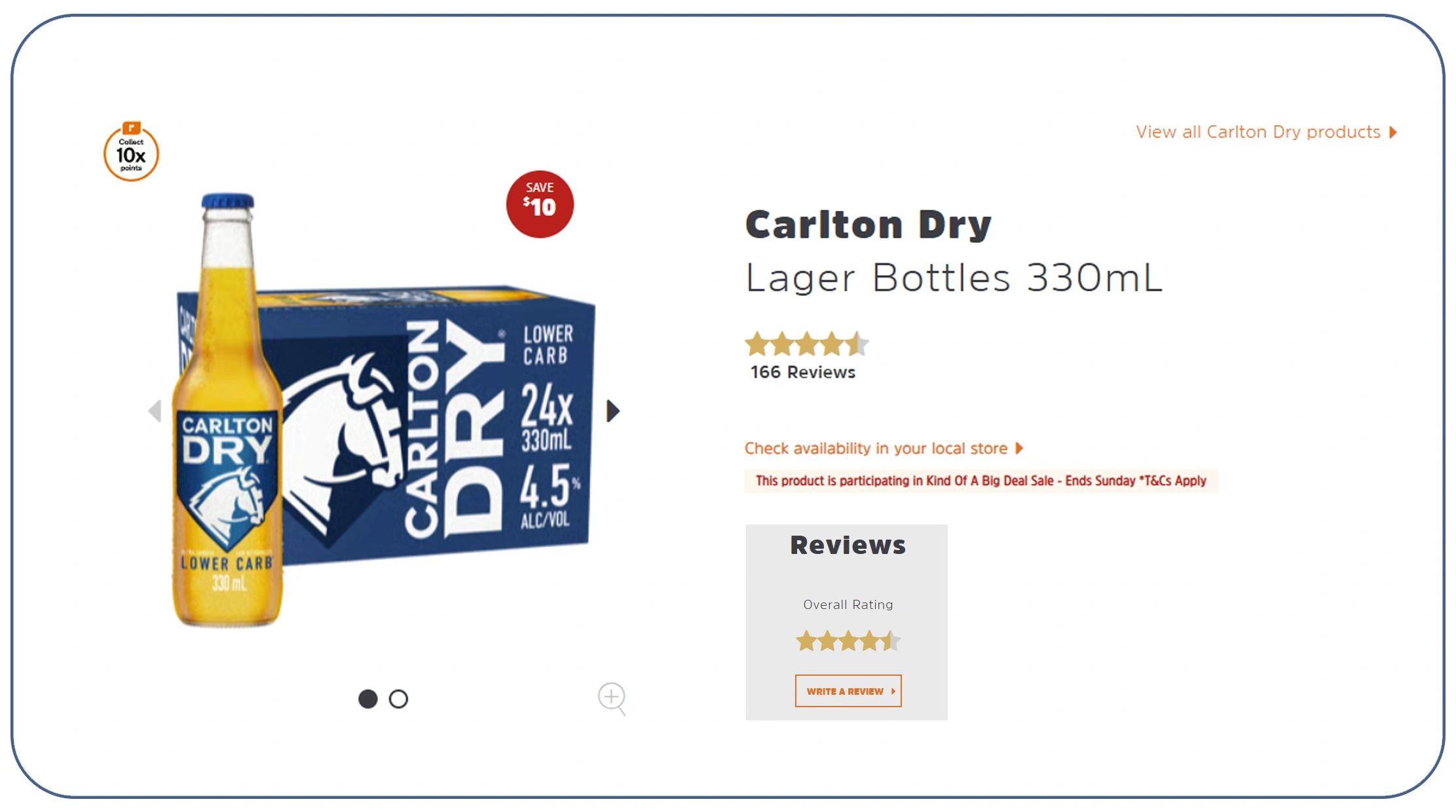Show the previous product image arrow
This screenshot has height=812, width=1456.
pos(155,411)
